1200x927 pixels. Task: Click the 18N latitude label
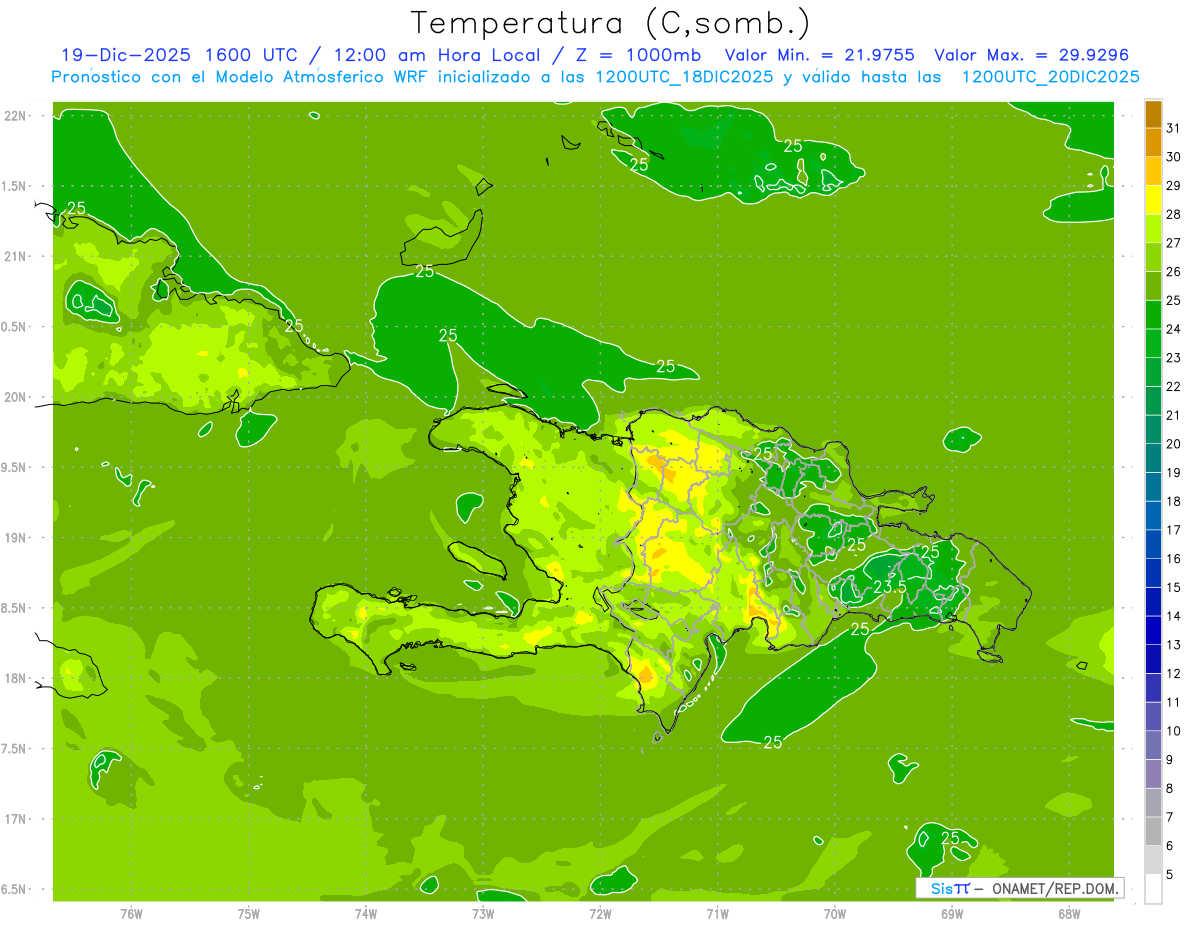click(15, 678)
